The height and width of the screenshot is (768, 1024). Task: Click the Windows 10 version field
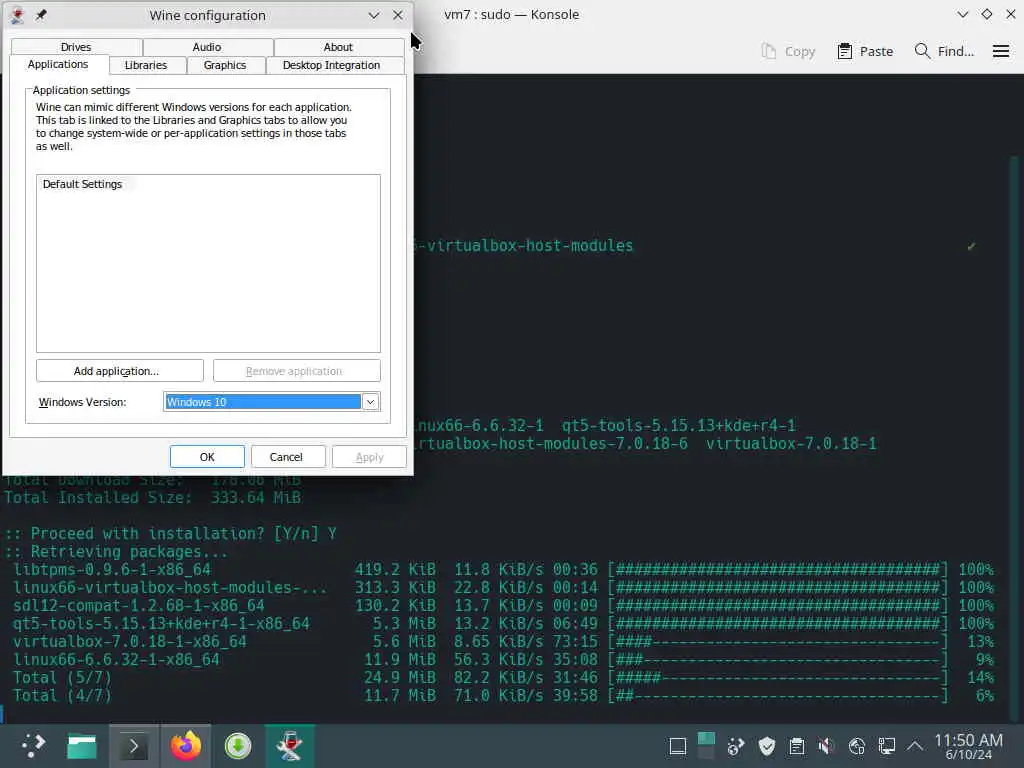[263, 402]
